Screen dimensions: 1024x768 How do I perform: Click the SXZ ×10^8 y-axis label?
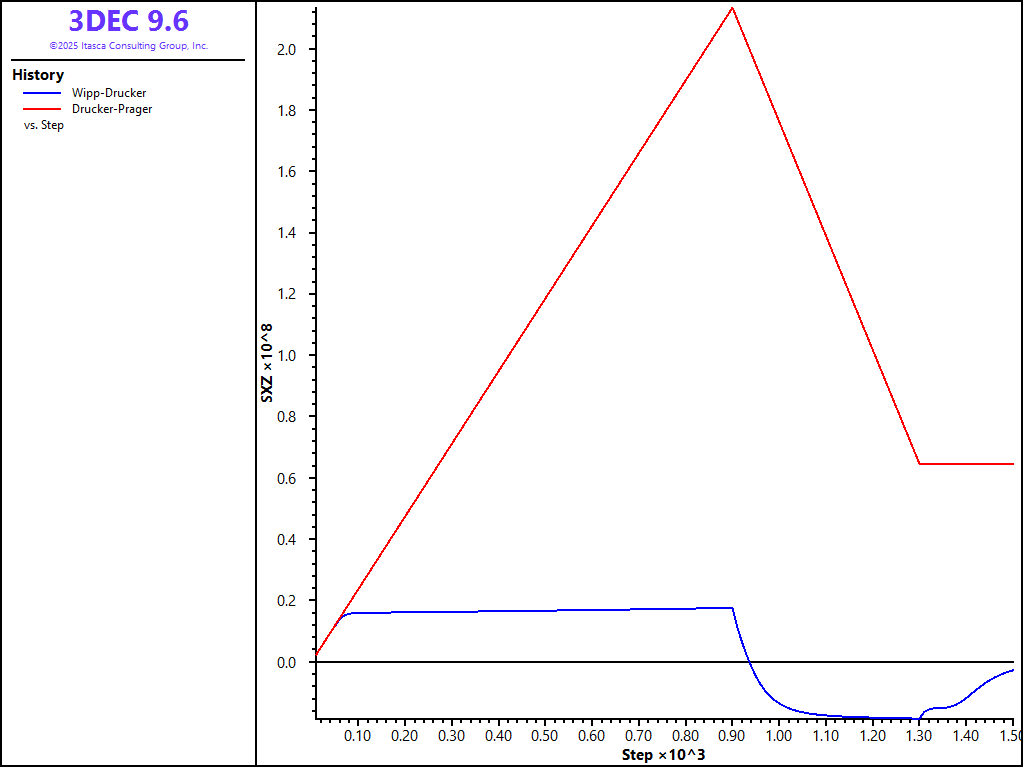(267, 363)
